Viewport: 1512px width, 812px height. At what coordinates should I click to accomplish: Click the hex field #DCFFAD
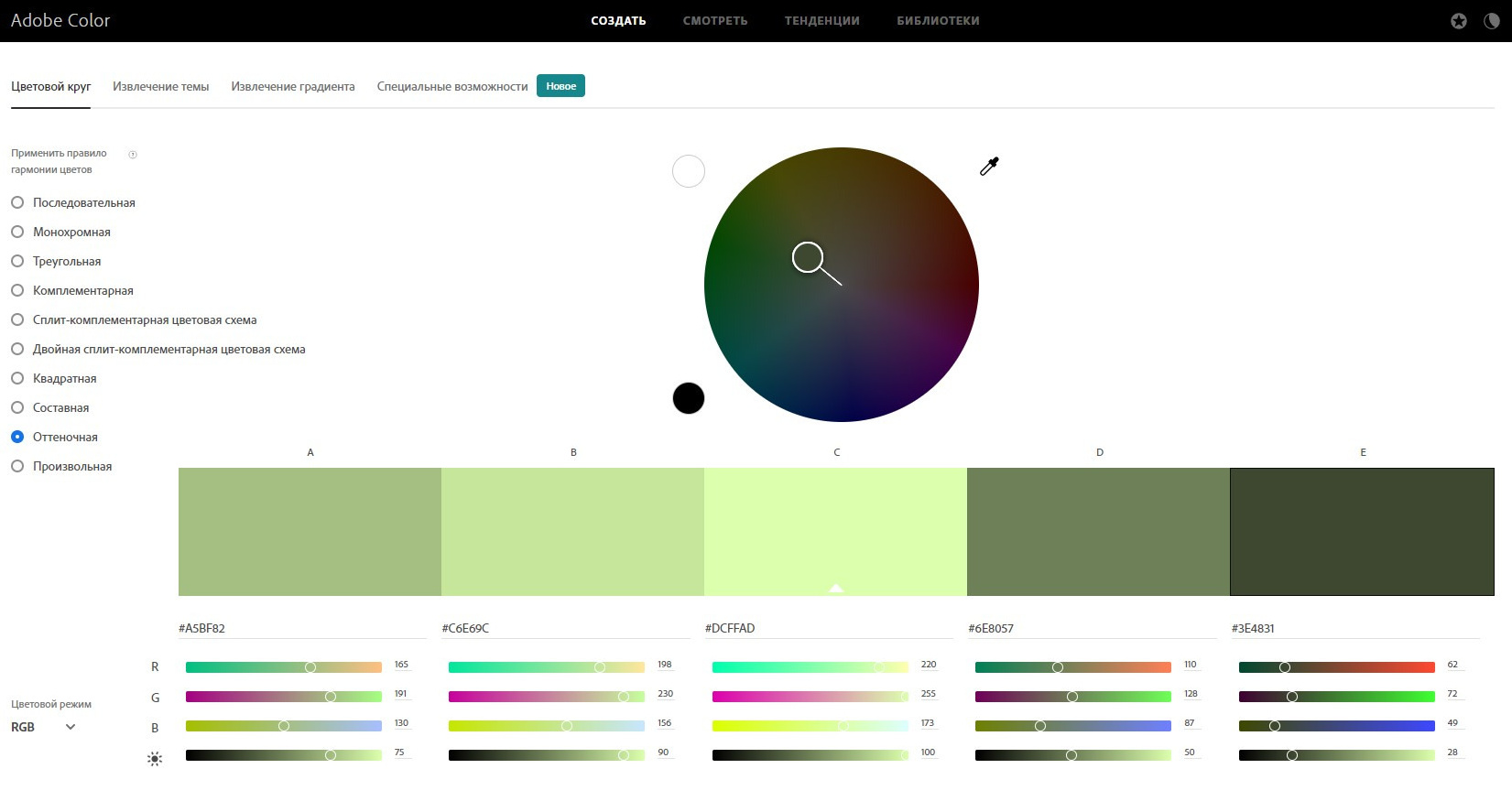829,628
